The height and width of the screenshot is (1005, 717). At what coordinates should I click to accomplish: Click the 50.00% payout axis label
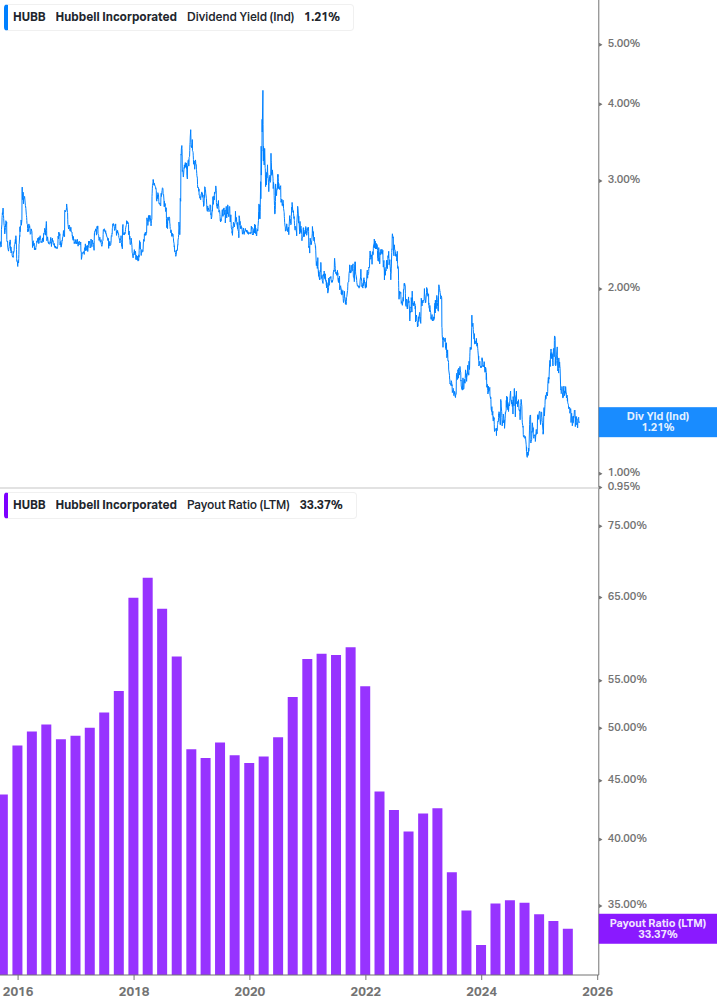pos(627,727)
